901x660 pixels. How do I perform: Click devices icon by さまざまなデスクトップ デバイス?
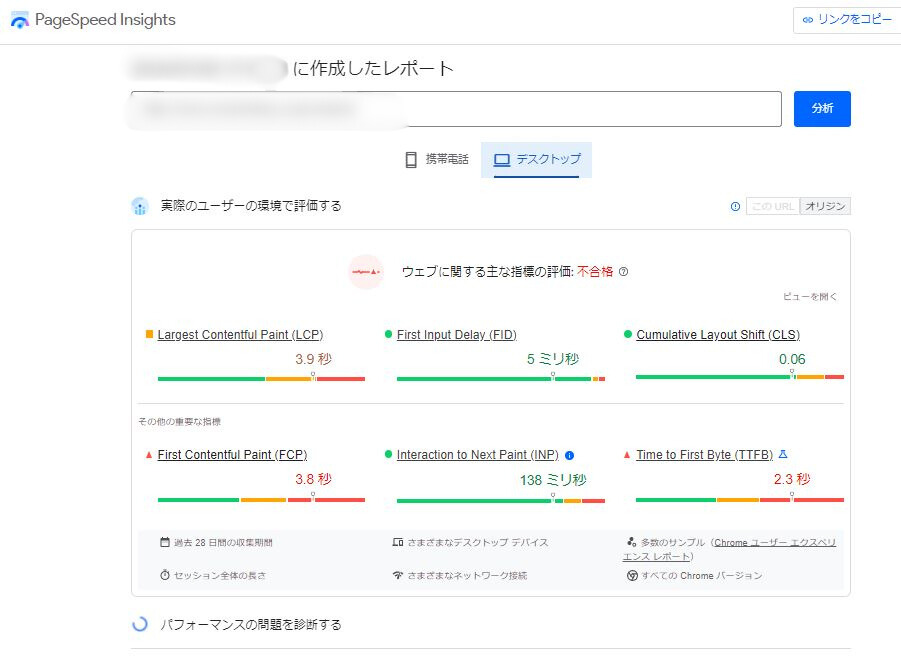pos(398,542)
